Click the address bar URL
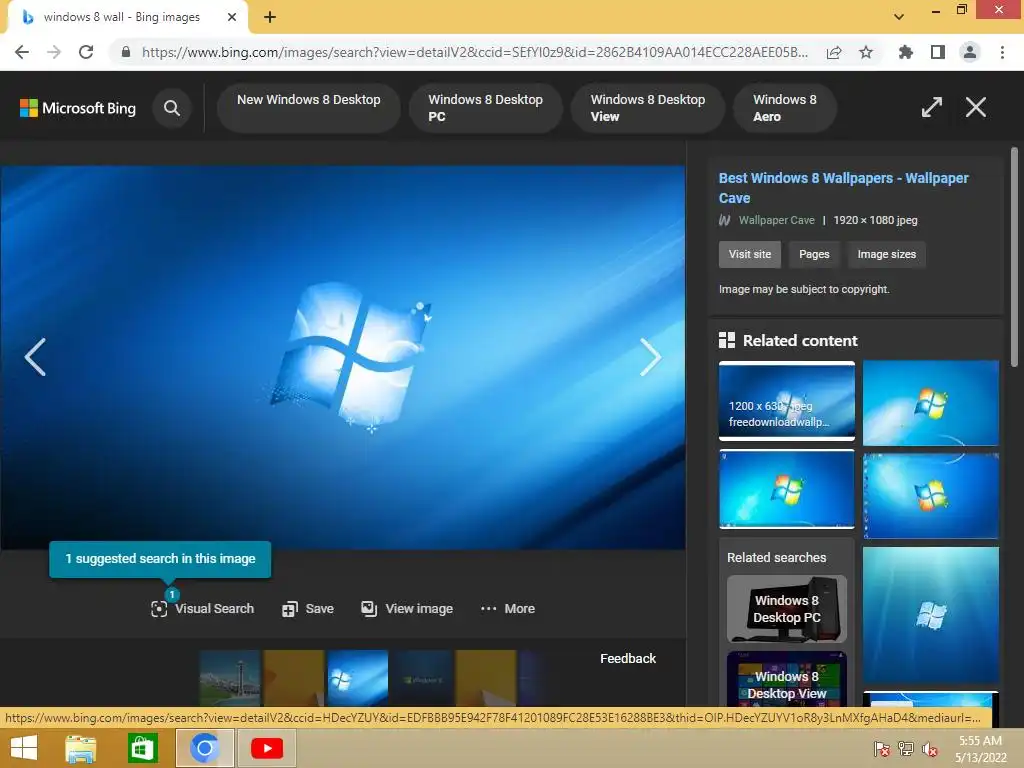Image resolution: width=1024 pixels, height=768 pixels. pyautogui.click(x=475, y=52)
